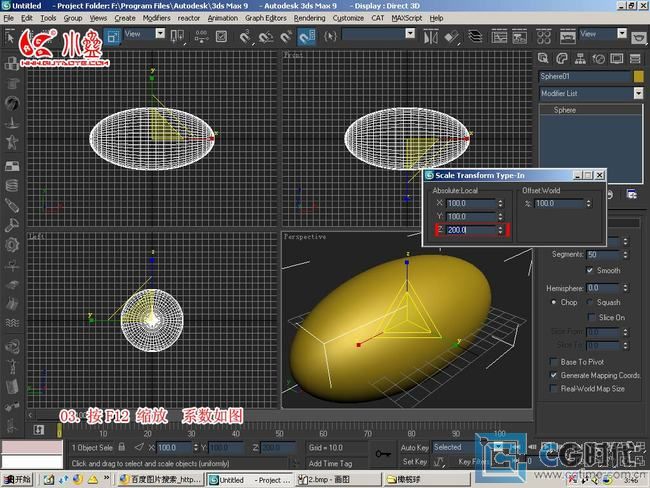
Task: Switch to the Utilities command panel
Action: coord(635,58)
